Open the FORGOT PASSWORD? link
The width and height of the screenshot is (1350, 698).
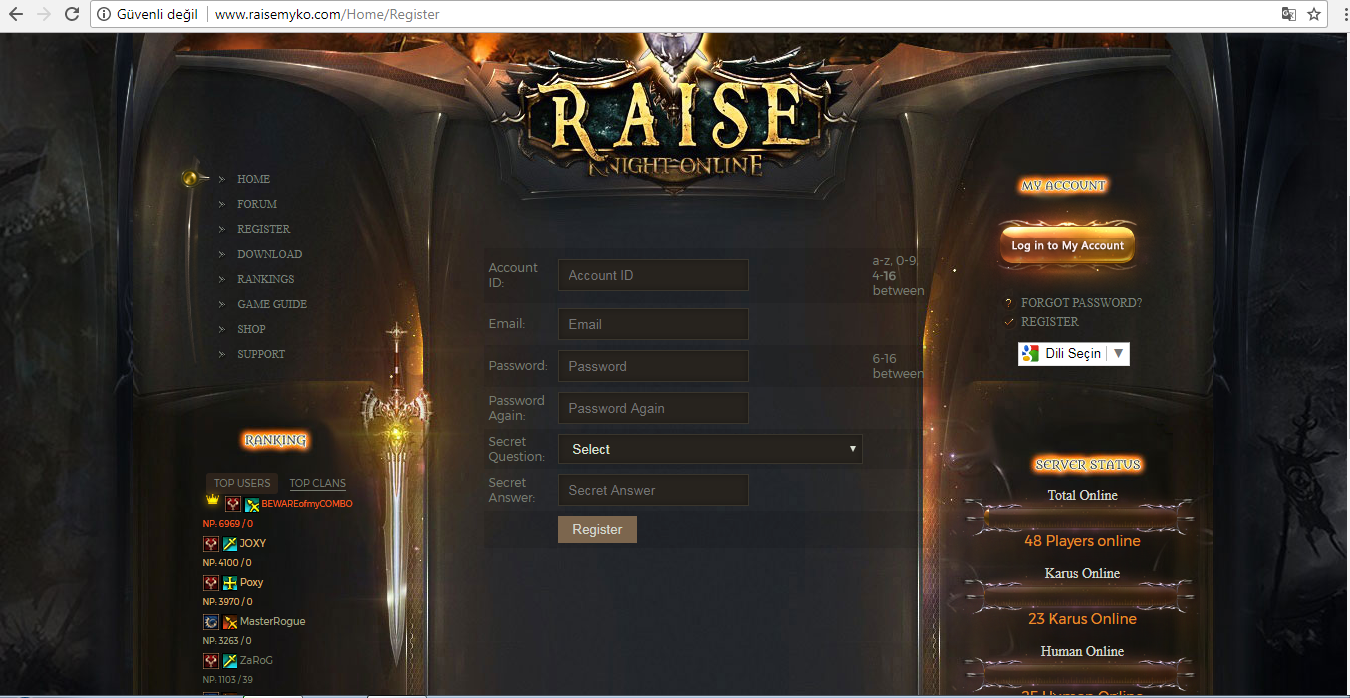(x=1081, y=302)
